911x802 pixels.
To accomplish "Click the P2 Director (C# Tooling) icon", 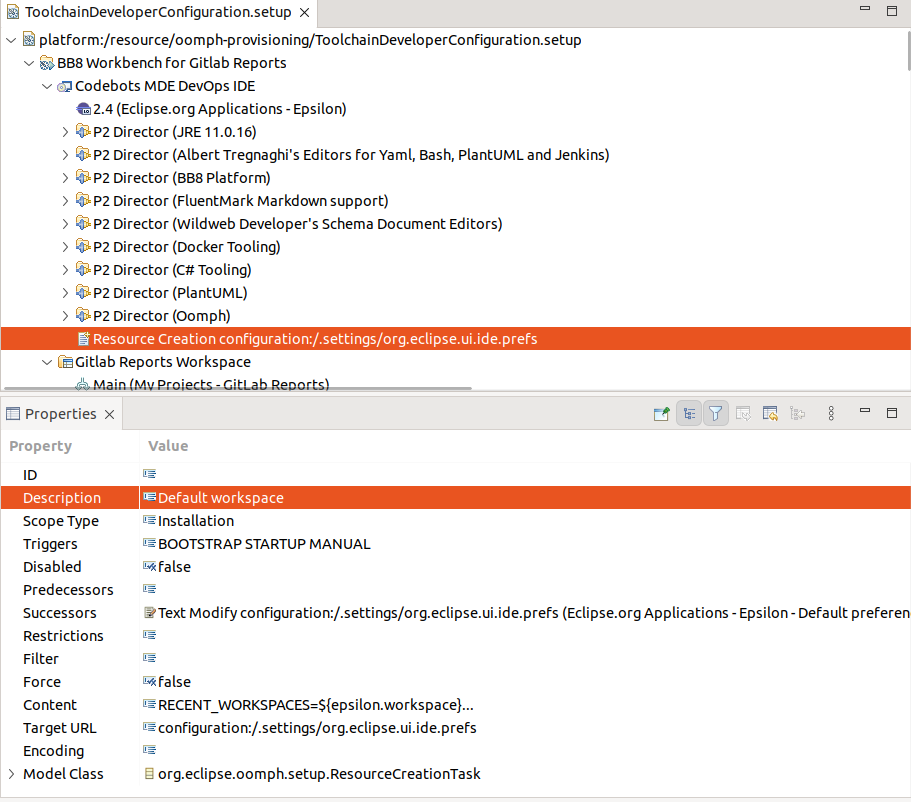I will (84, 269).
